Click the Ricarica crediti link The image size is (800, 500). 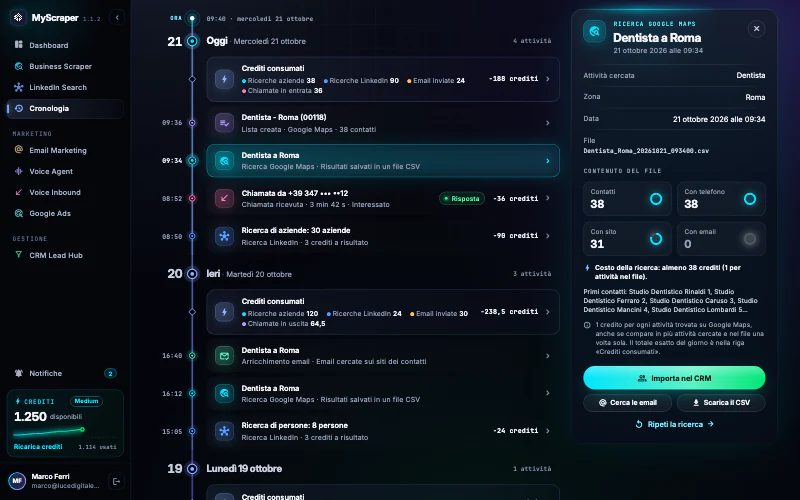pyautogui.click(x=38, y=446)
